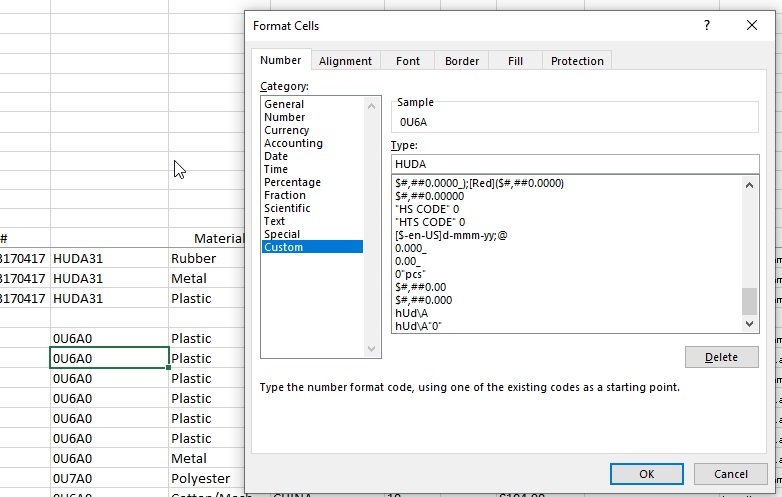The image size is (782, 497).
Task: Pick the Text category
Action: tap(275, 221)
